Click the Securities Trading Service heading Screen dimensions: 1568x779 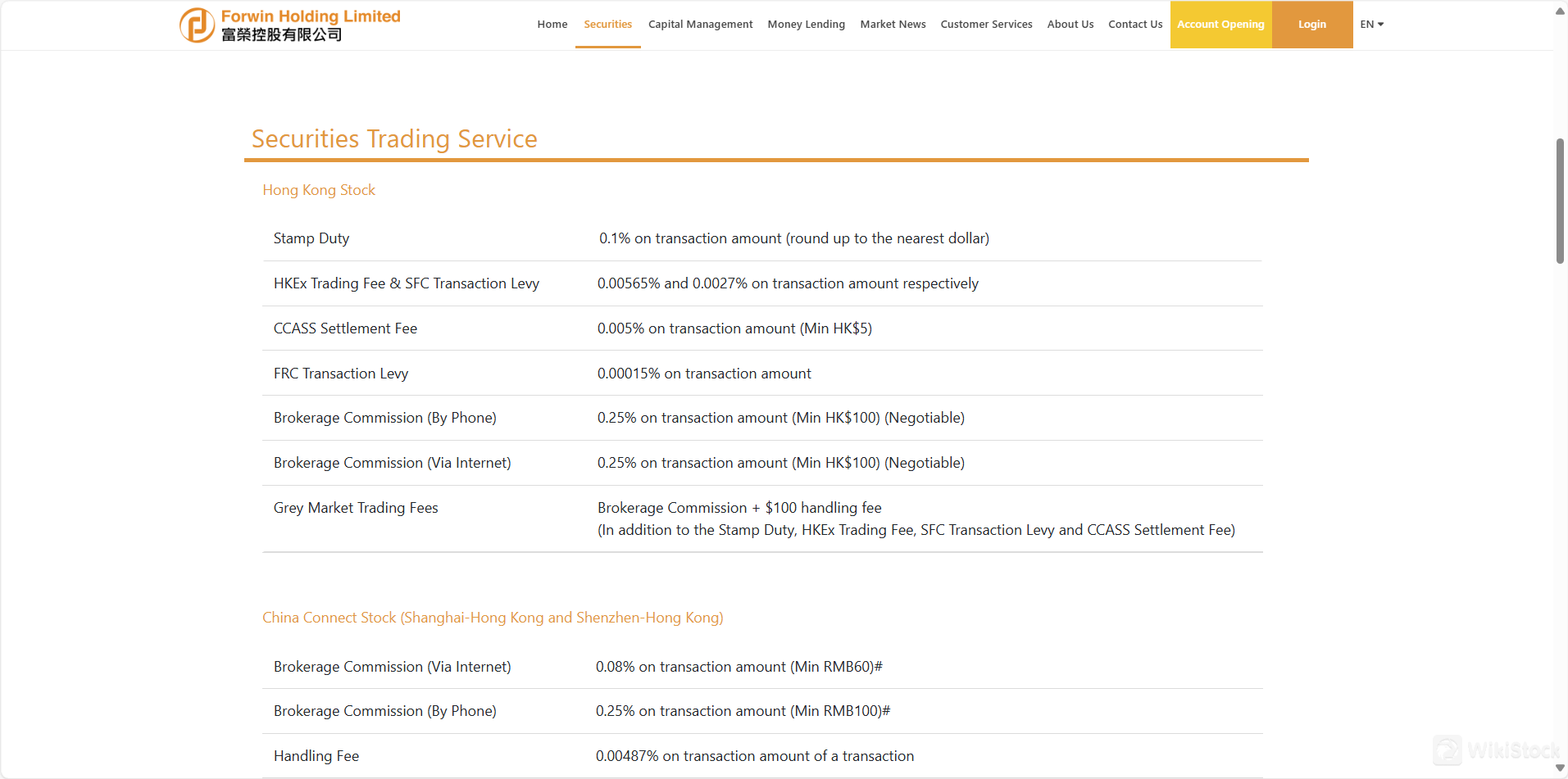coord(394,138)
